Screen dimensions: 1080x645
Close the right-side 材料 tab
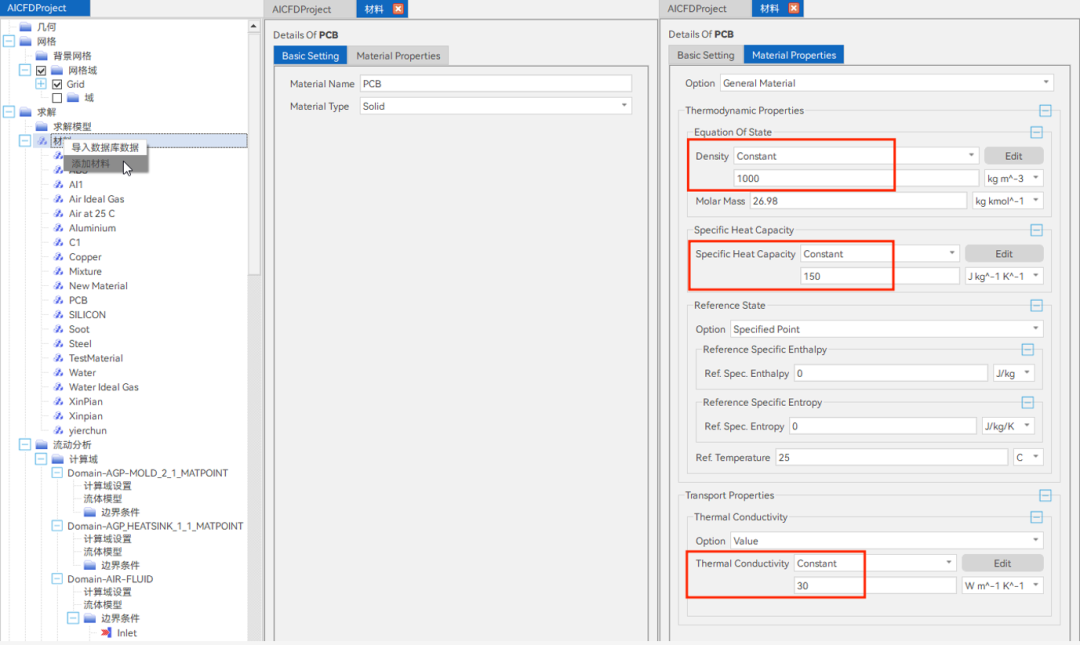(793, 8)
